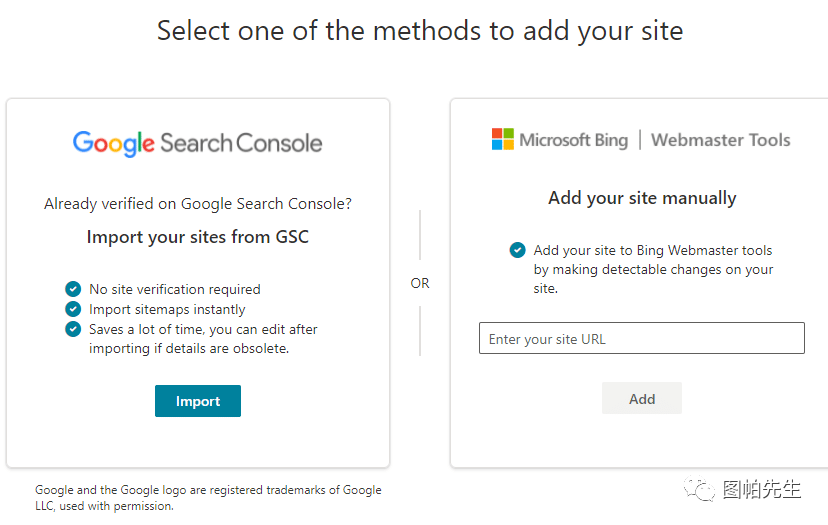
Task: Click the 'No site verification required' checkmark
Action: (x=73, y=289)
